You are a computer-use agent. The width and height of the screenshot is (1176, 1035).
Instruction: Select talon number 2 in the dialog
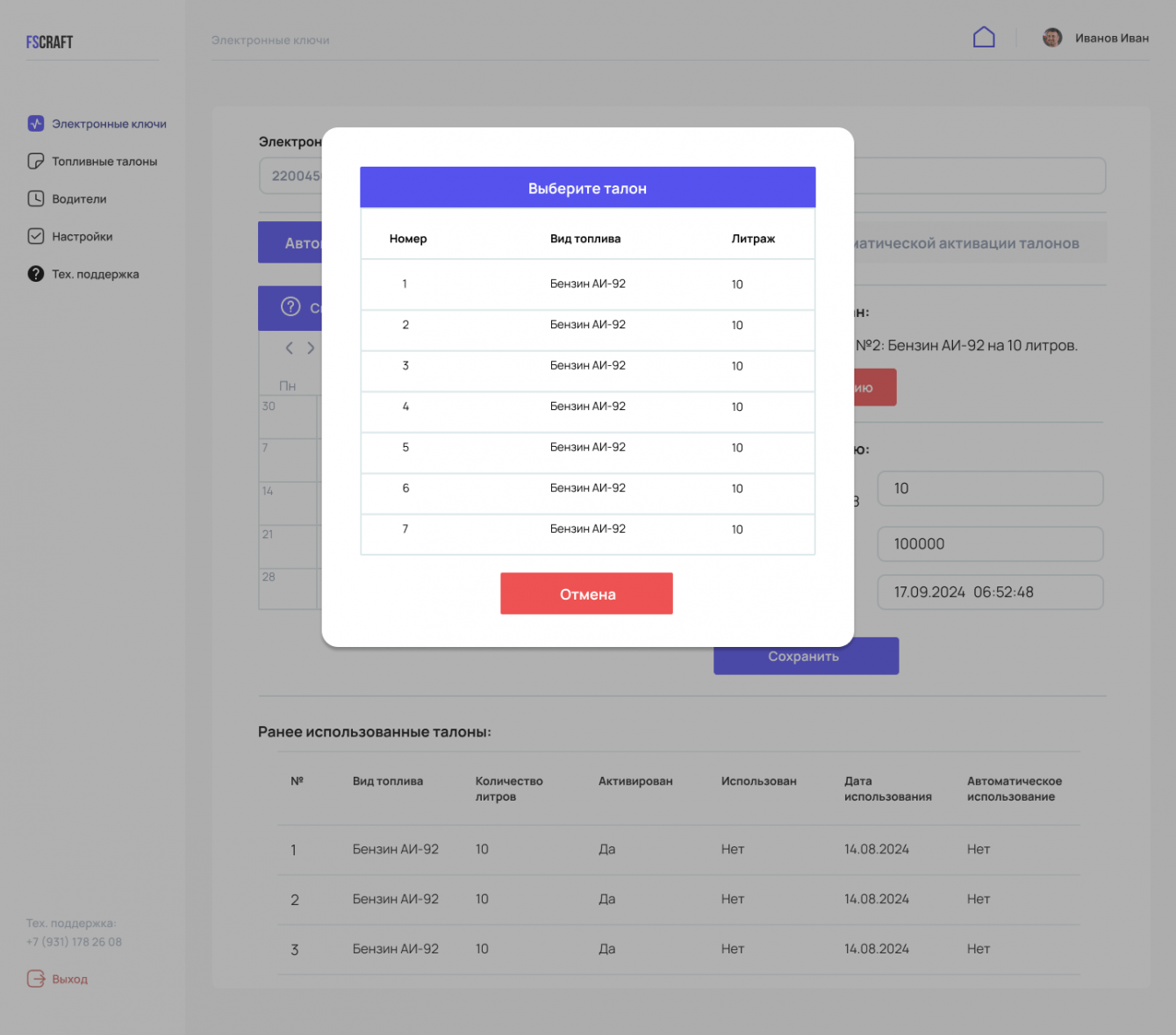click(x=587, y=330)
